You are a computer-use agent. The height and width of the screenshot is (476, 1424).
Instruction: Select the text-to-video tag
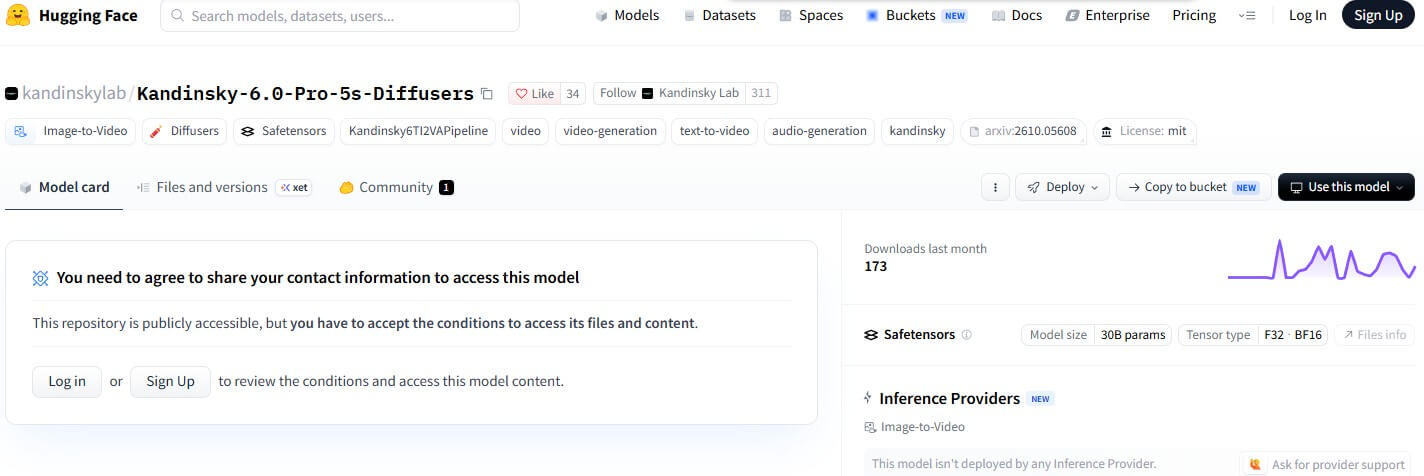[x=714, y=131]
